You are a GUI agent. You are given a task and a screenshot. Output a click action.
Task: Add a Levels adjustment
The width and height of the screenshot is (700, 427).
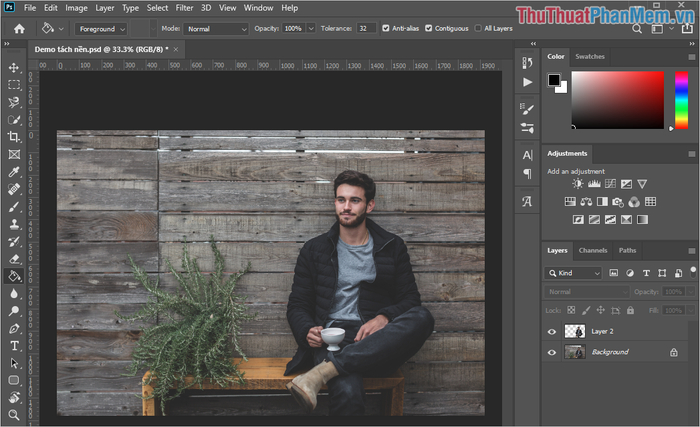[594, 184]
